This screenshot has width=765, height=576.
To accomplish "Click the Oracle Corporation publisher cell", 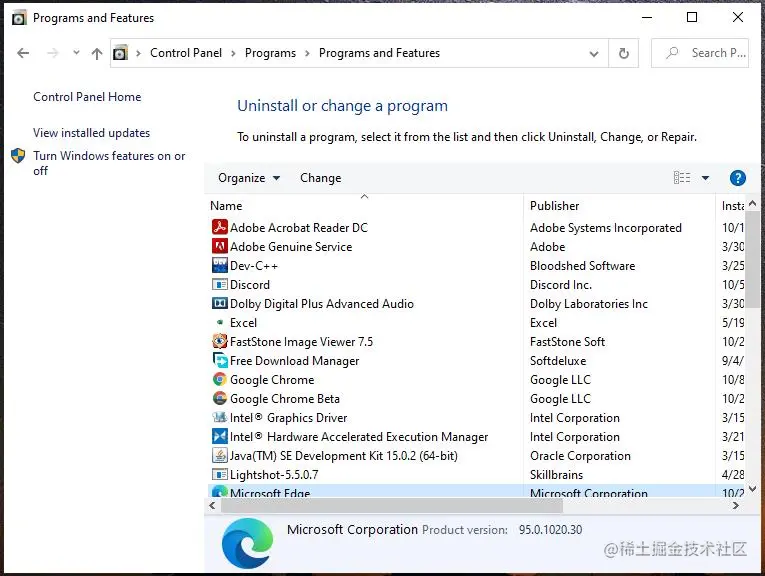I will pyautogui.click(x=580, y=456).
